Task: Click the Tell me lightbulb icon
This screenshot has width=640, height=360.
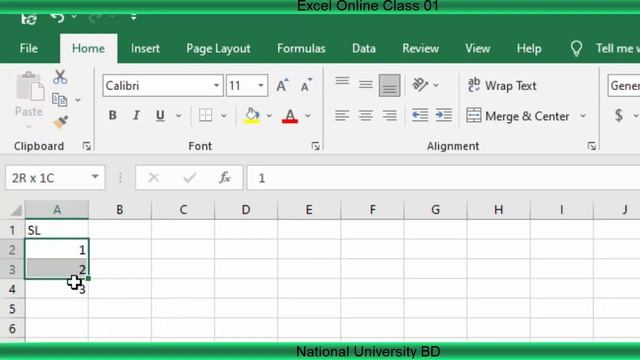Action: pos(576,49)
